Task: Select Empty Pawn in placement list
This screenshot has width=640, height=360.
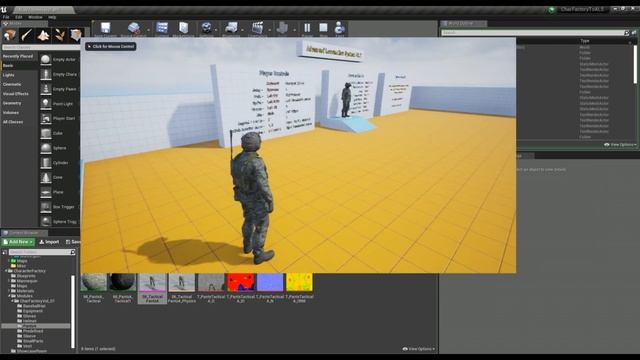Action: (x=60, y=89)
